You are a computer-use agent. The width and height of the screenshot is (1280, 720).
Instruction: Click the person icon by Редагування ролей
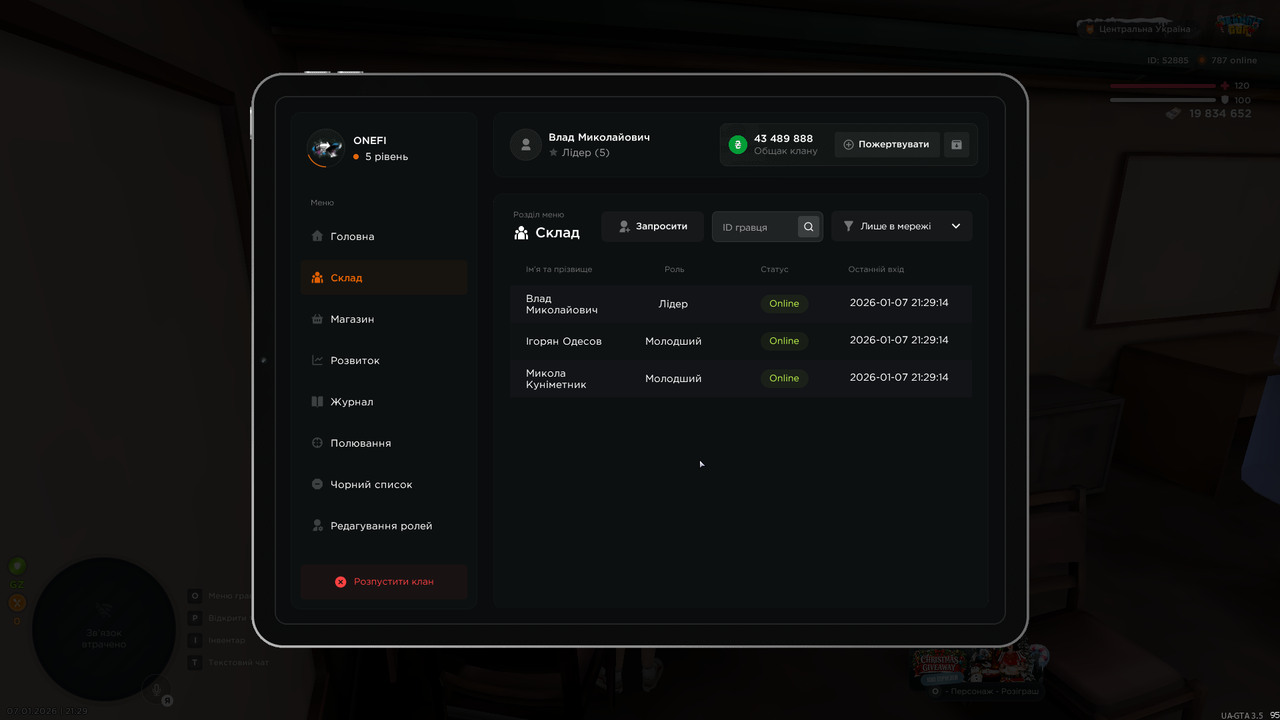317,526
